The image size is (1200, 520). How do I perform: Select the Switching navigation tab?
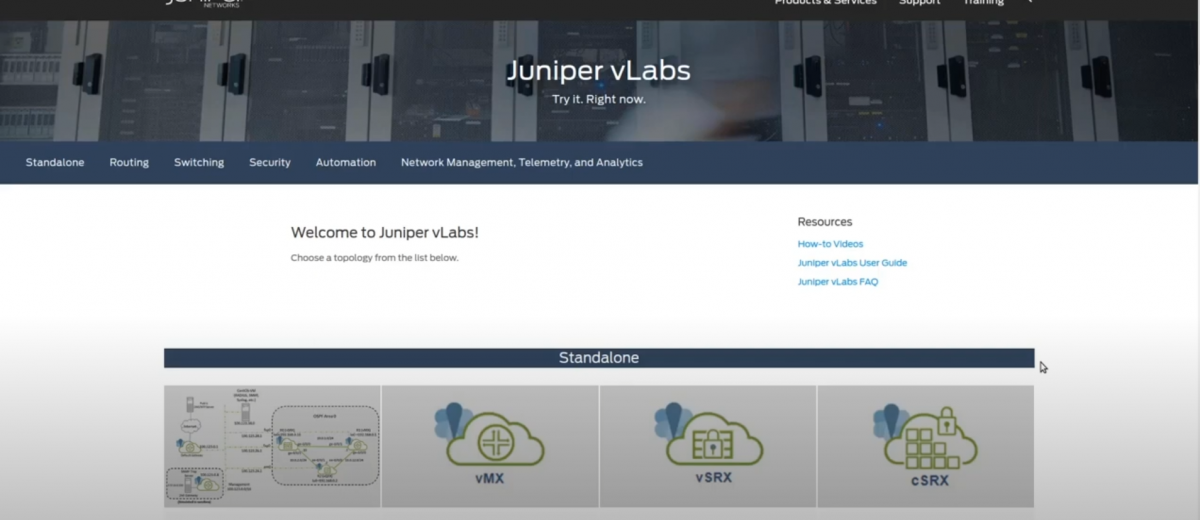[x=199, y=162]
